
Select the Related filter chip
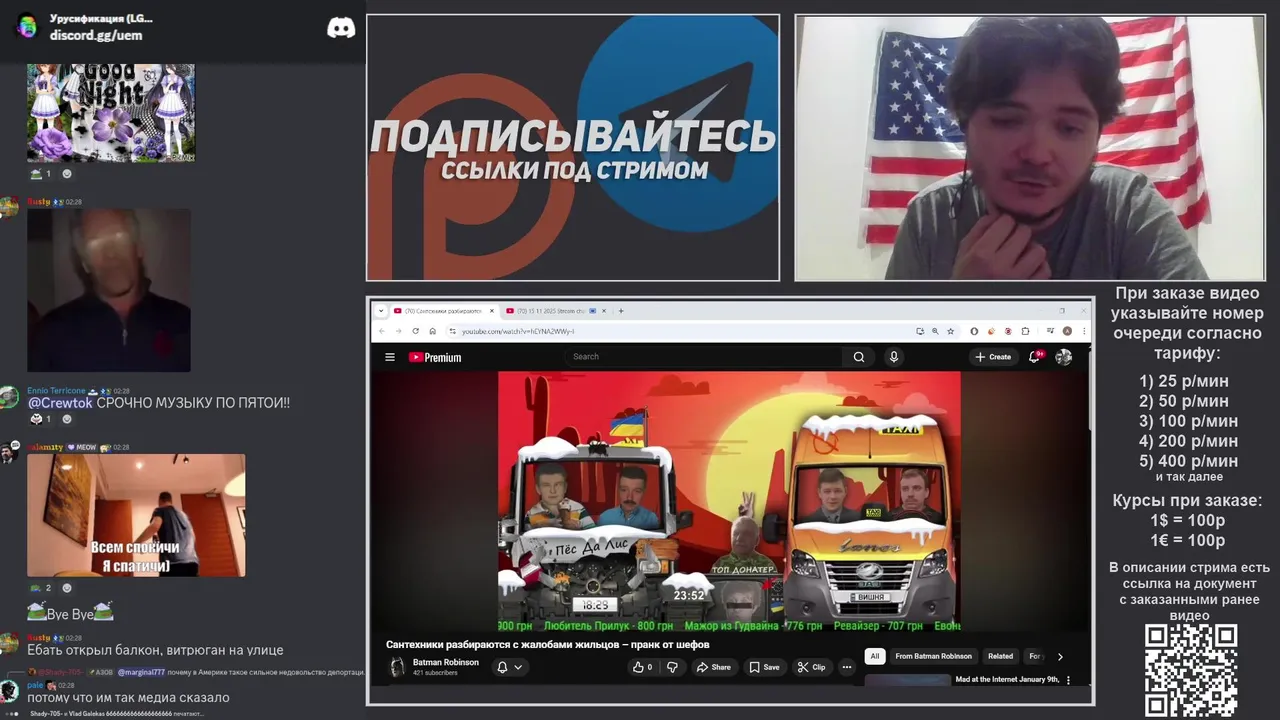click(1000, 657)
